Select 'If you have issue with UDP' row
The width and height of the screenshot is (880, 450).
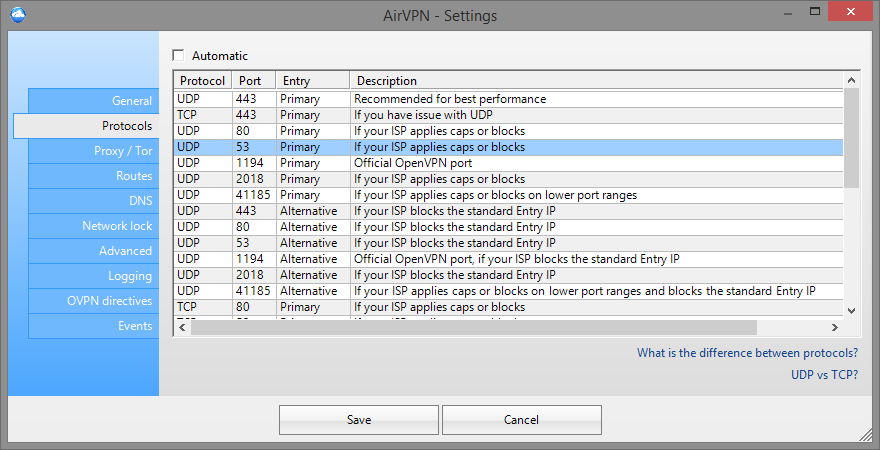click(x=508, y=115)
